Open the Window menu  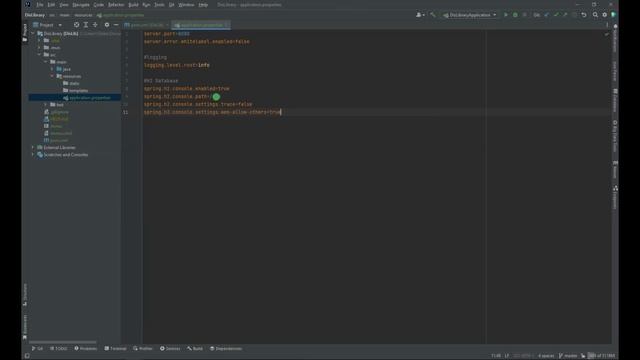point(186,5)
